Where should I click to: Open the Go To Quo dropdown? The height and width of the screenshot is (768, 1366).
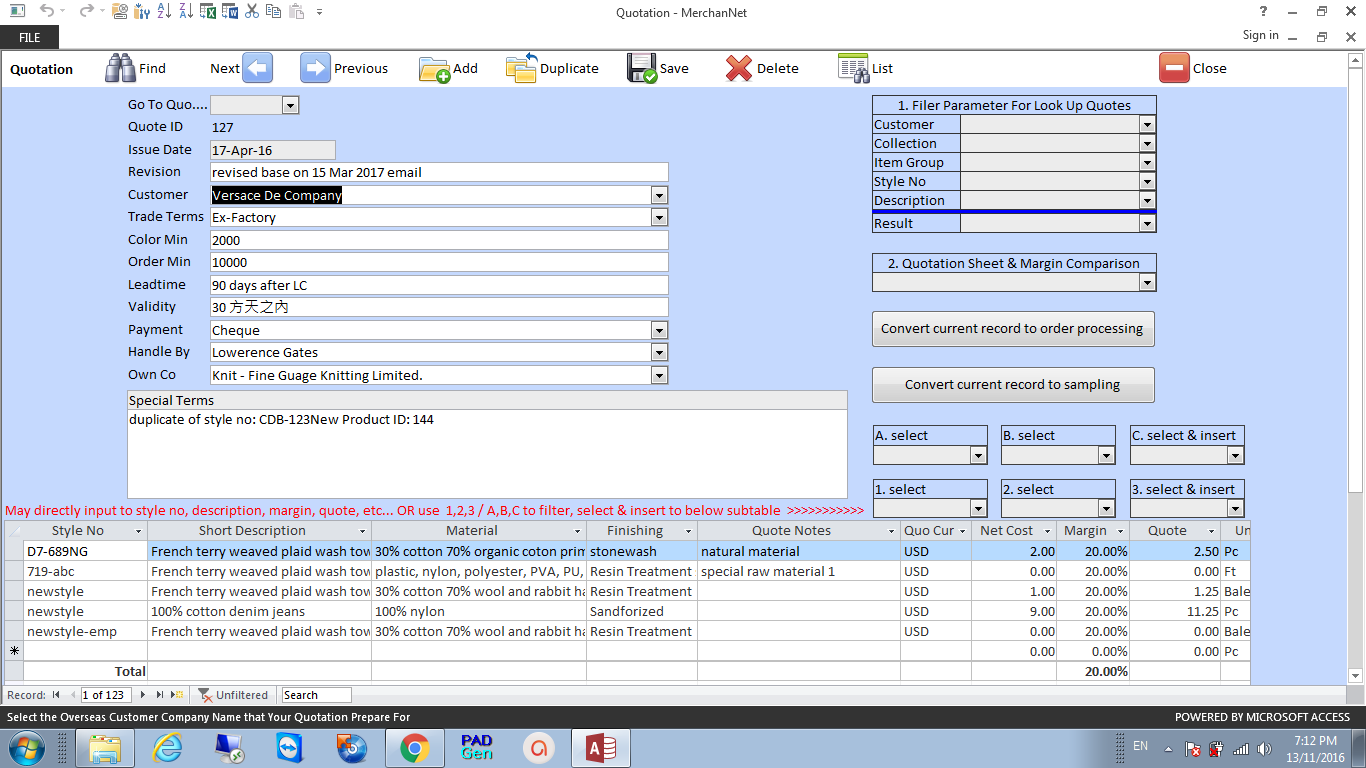coord(289,104)
